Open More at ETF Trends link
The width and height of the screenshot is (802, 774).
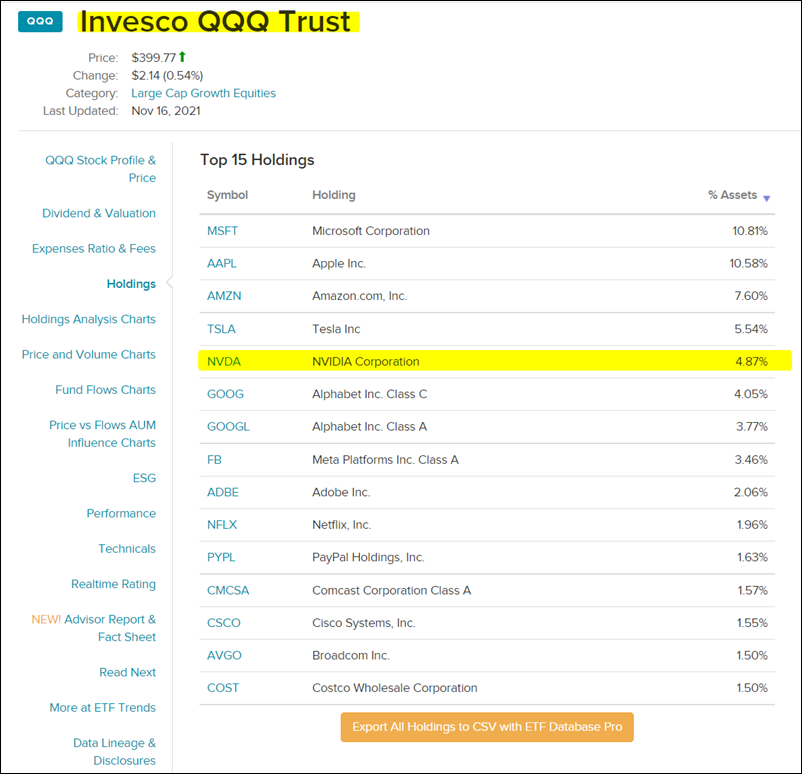point(102,707)
